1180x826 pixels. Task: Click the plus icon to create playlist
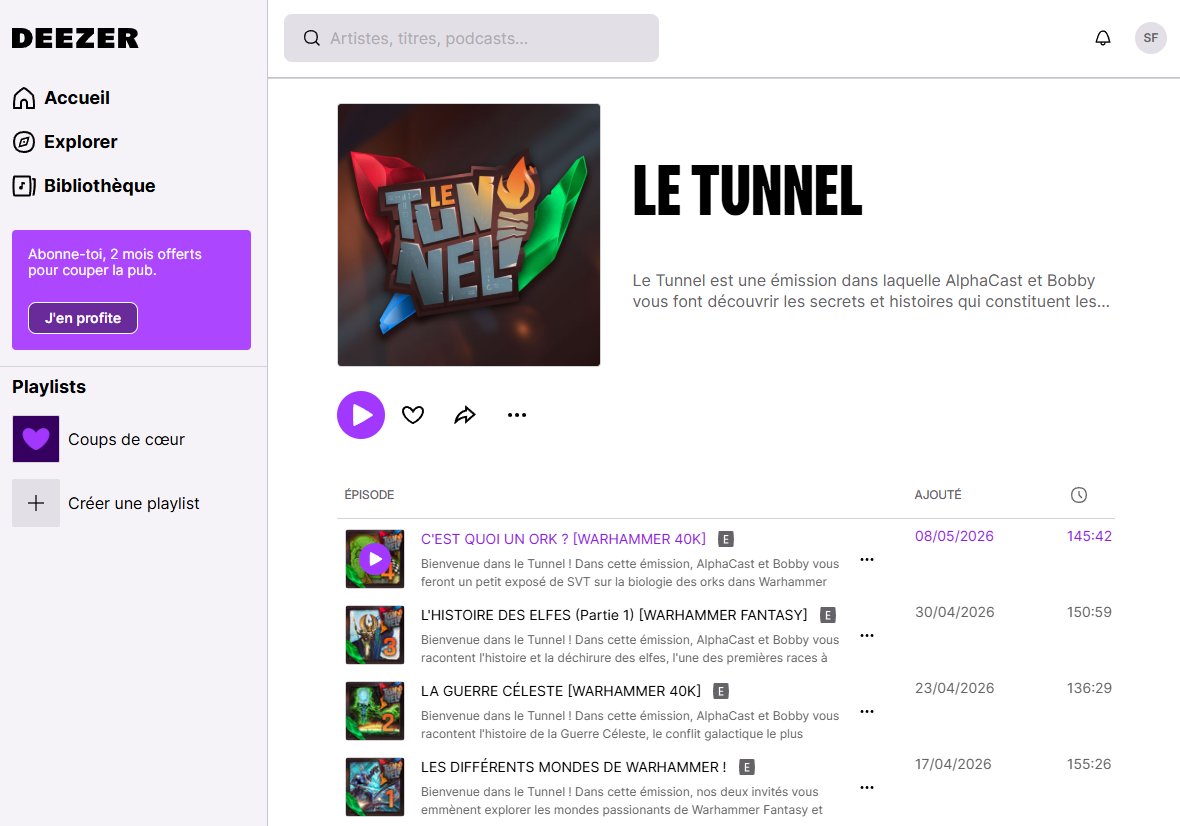[36, 503]
